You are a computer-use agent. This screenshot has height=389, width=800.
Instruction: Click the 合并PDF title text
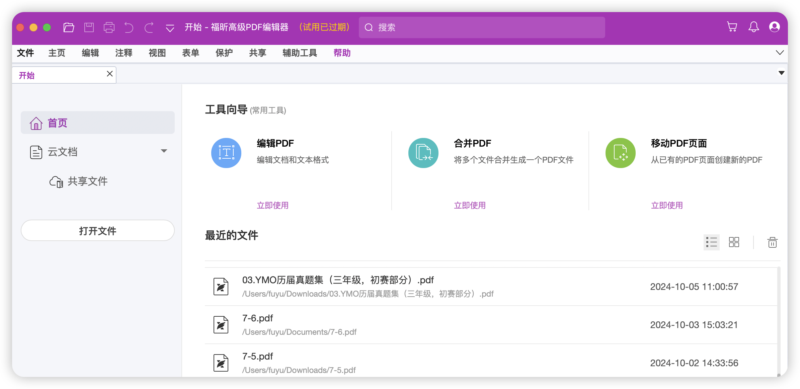point(472,143)
